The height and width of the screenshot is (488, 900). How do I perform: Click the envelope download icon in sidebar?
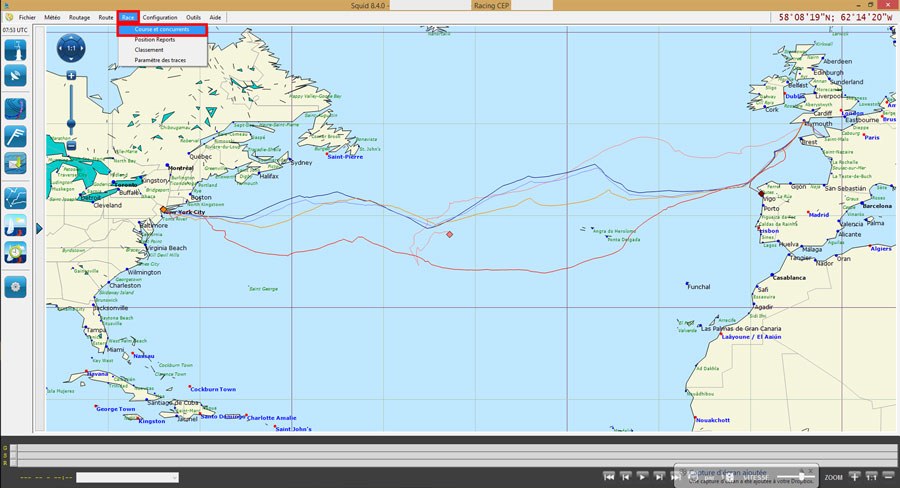16,163
